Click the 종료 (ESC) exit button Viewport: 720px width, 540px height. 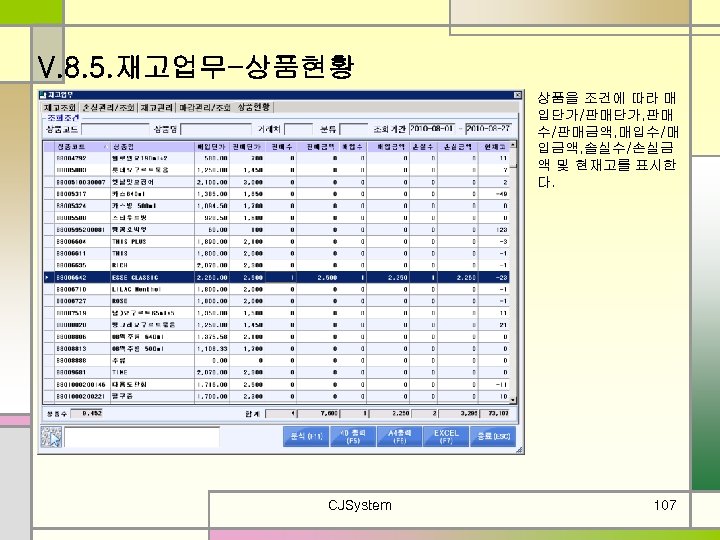pyautogui.click(x=493, y=436)
